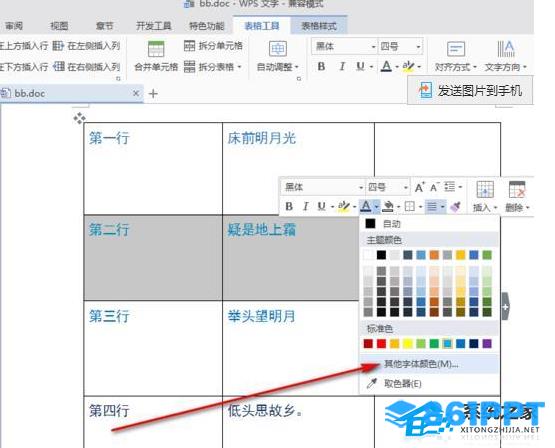The image size is (555, 448).
Task: Select the eyedropper tool (取色器)
Action: (372, 384)
